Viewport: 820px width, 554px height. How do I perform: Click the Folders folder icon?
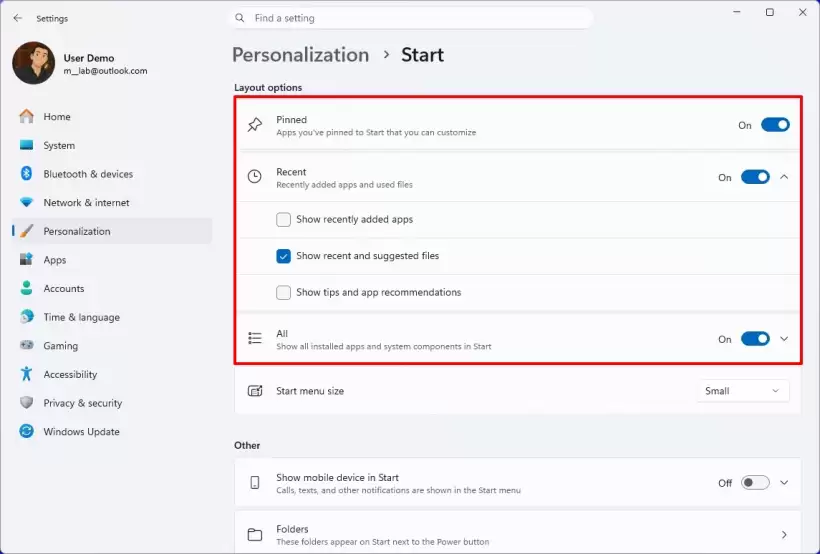click(x=255, y=534)
